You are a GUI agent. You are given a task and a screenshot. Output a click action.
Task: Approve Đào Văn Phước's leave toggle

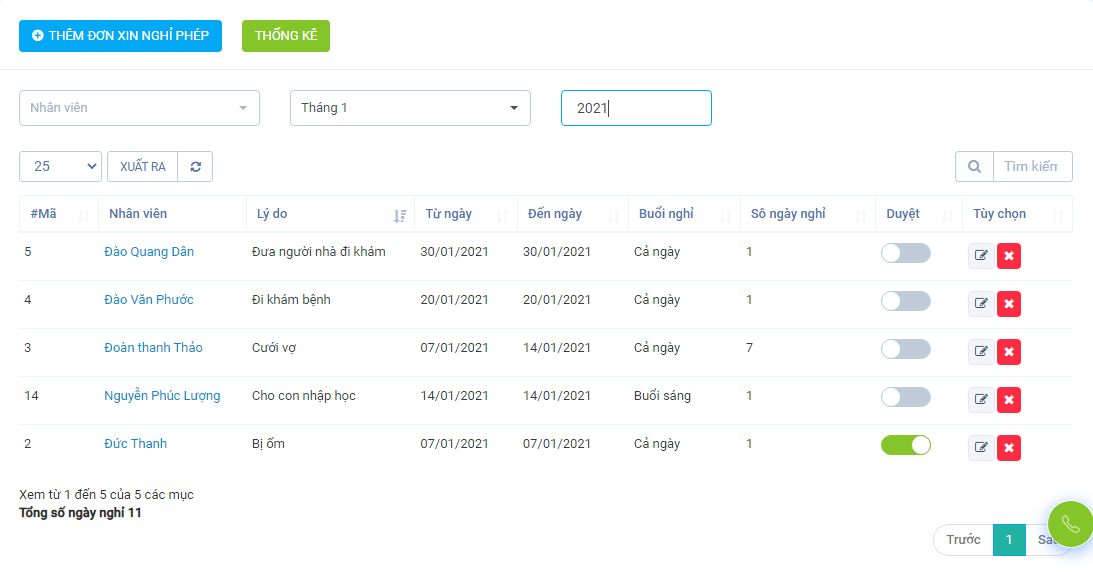(x=905, y=301)
